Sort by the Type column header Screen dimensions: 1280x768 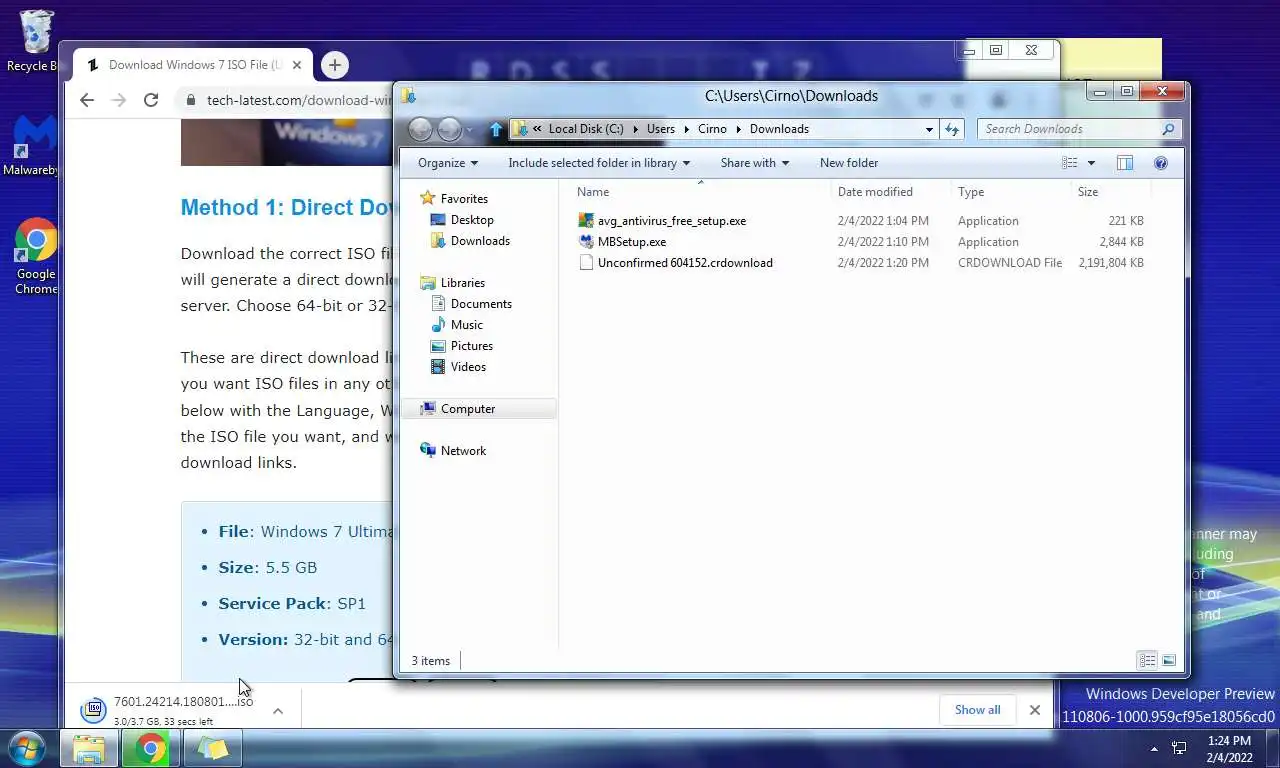click(x=1010, y=192)
